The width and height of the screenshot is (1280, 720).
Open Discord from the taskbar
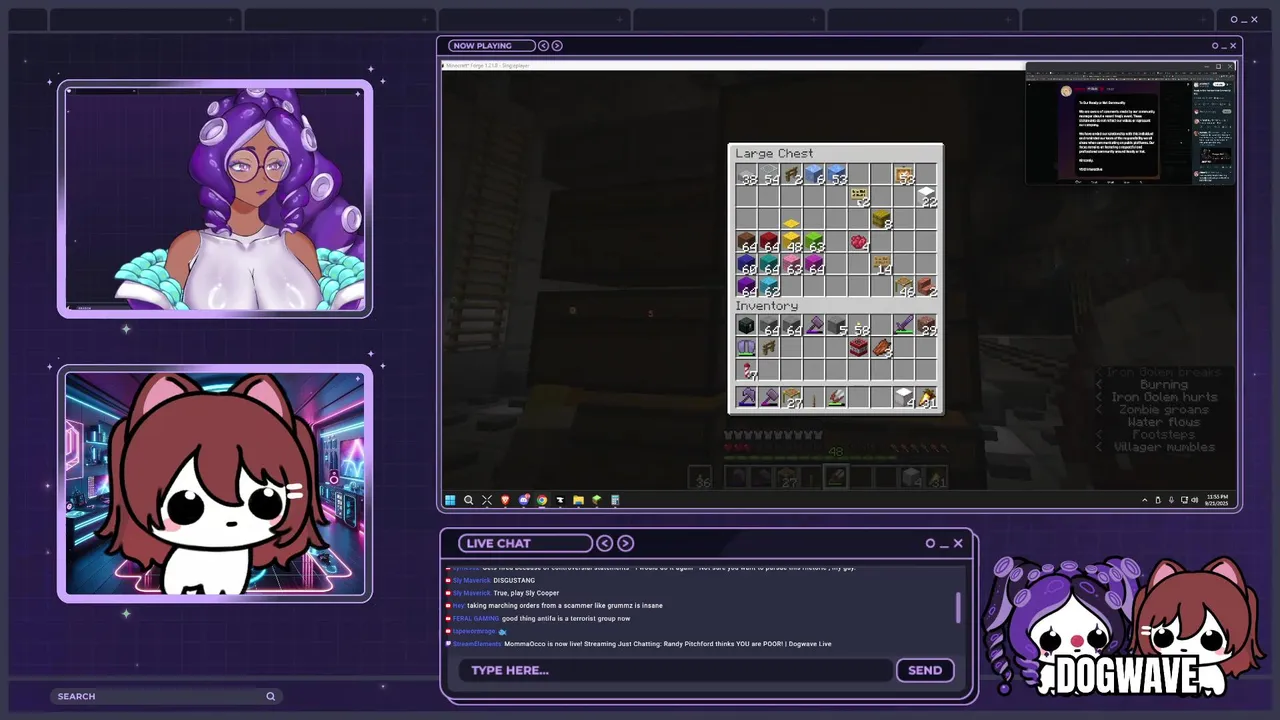click(x=523, y=500)
